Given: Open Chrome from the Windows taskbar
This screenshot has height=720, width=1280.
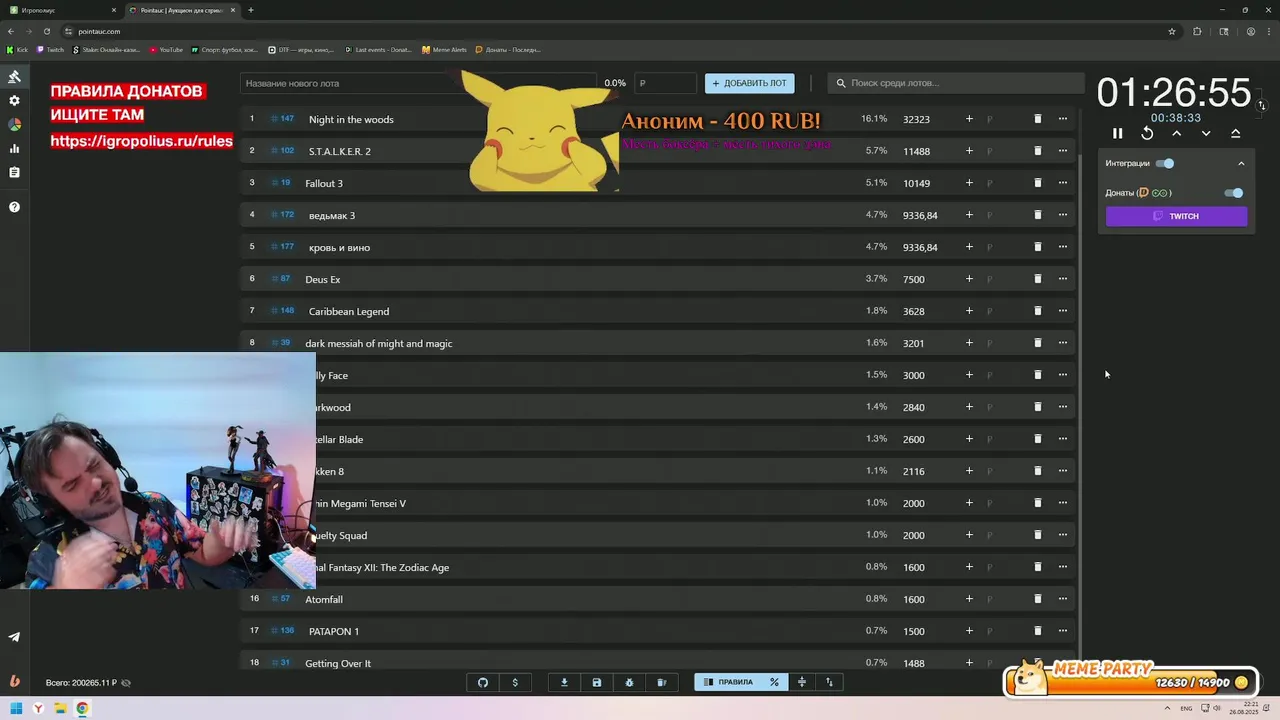Looking at the screenshot, I should pyautogui.click(x=82, y=709).
